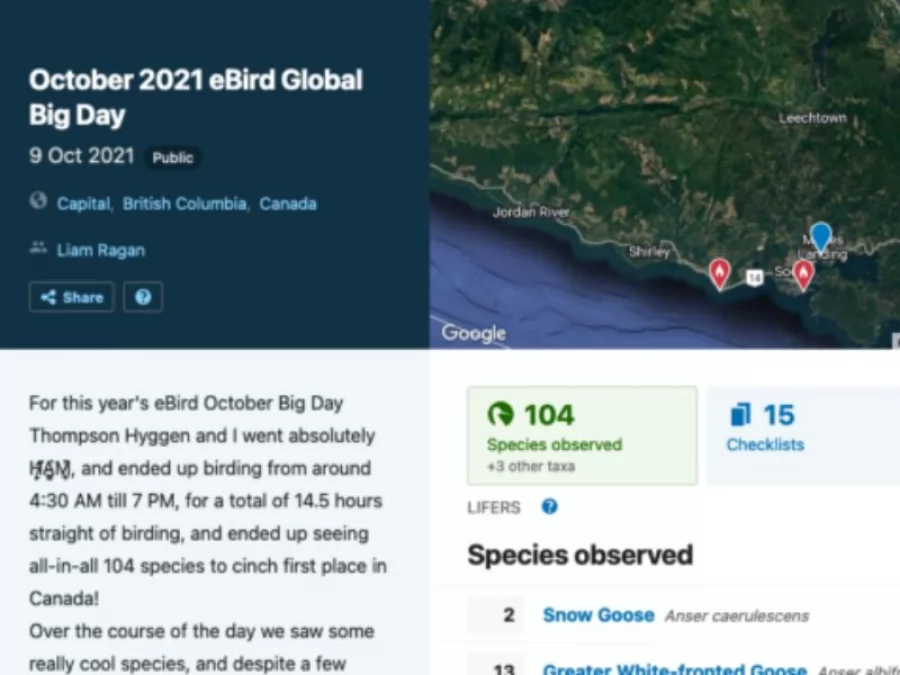Image resolution: width=900 pixels, height=675 pixels.
Task: Select the 104 Species observed tab
Action: click(x=582, y=435)
